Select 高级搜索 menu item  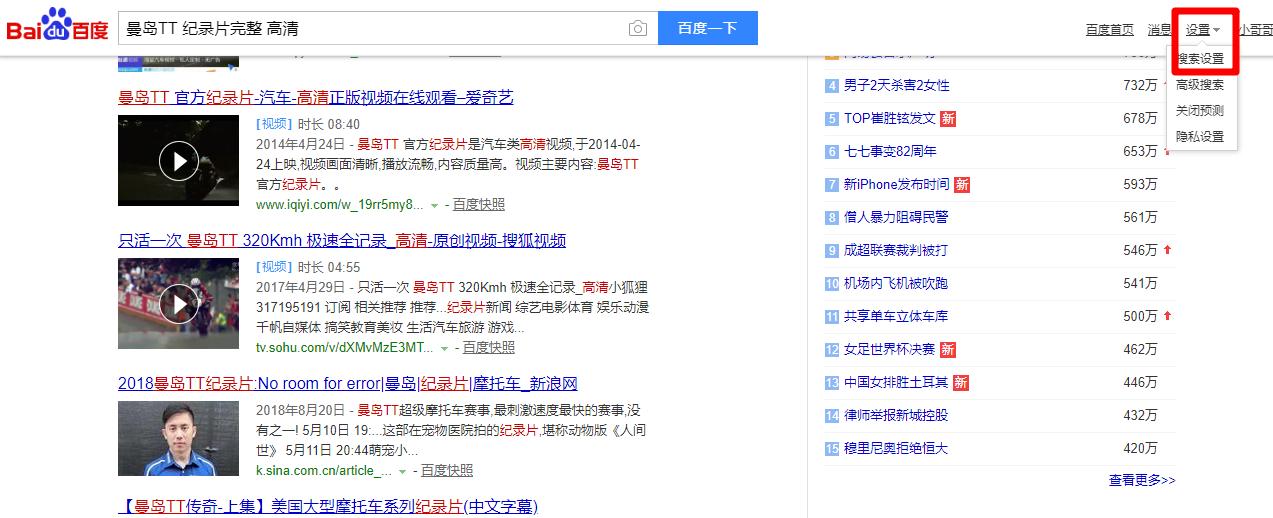(x=1200, y=85)
